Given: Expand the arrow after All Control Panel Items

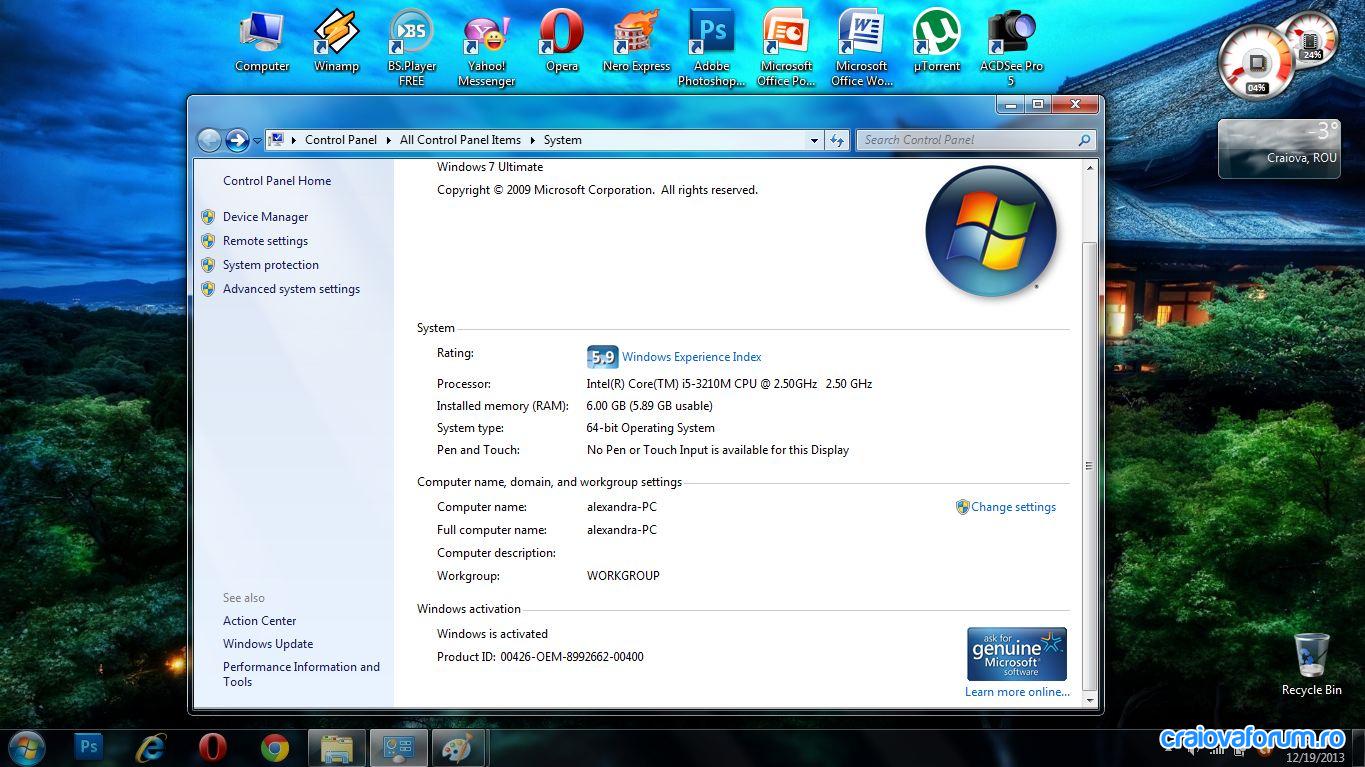Looking at the screenshot, I should pyautogui.click(x=533, y=140).
